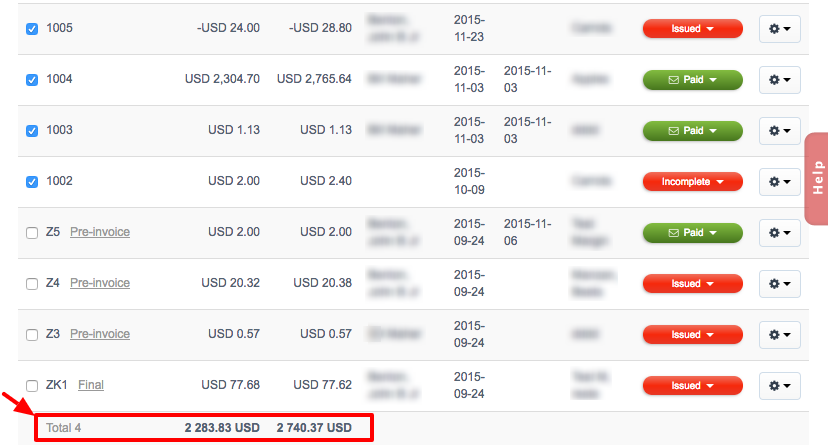Open the Incomplete status dropdown for 1002
Viewport: 828px width, 446px height.
(x=692, y=182)
